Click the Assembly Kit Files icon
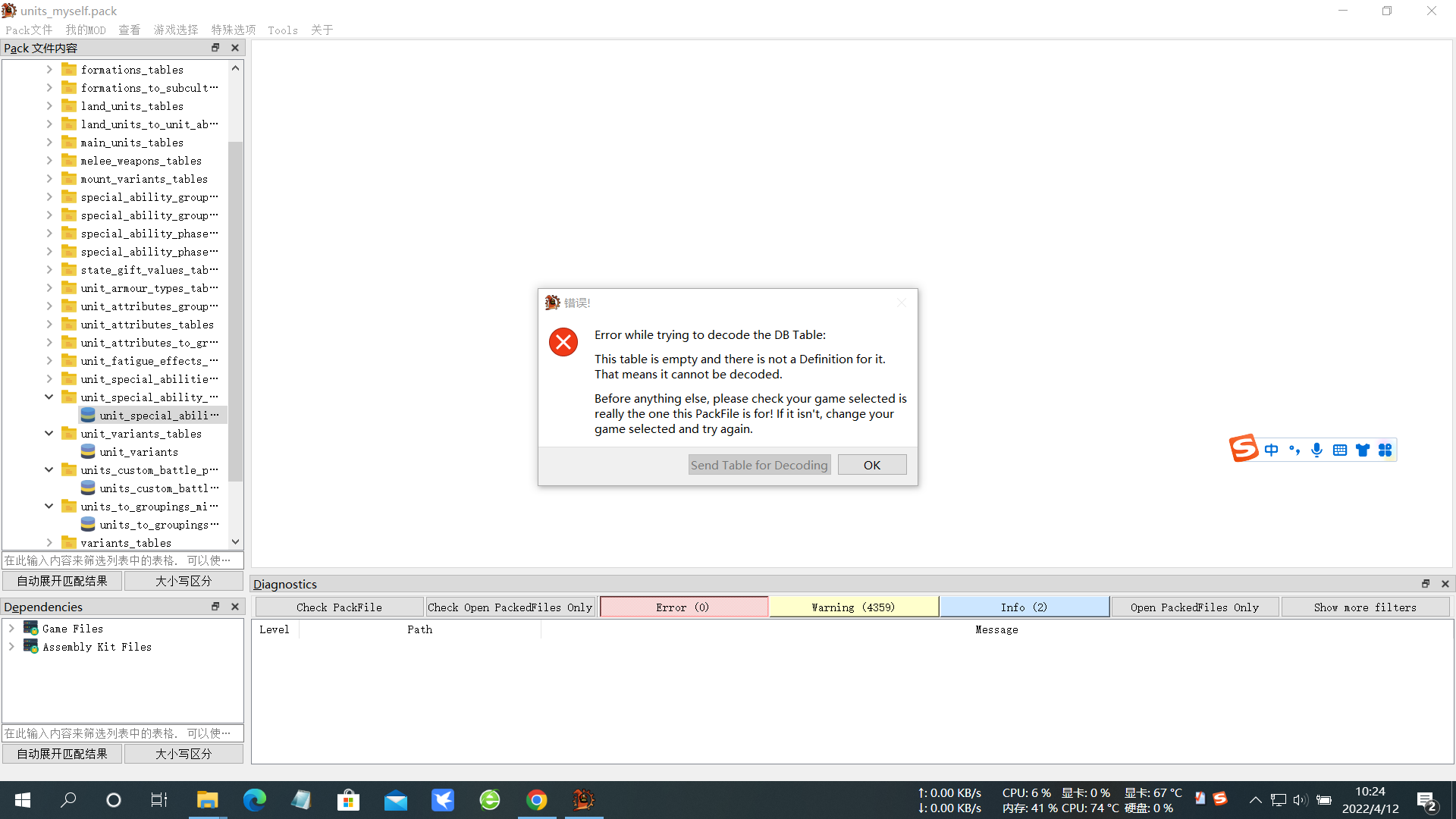The height and width of the screenshot is (819, 1456). click(x=30, y=646)
